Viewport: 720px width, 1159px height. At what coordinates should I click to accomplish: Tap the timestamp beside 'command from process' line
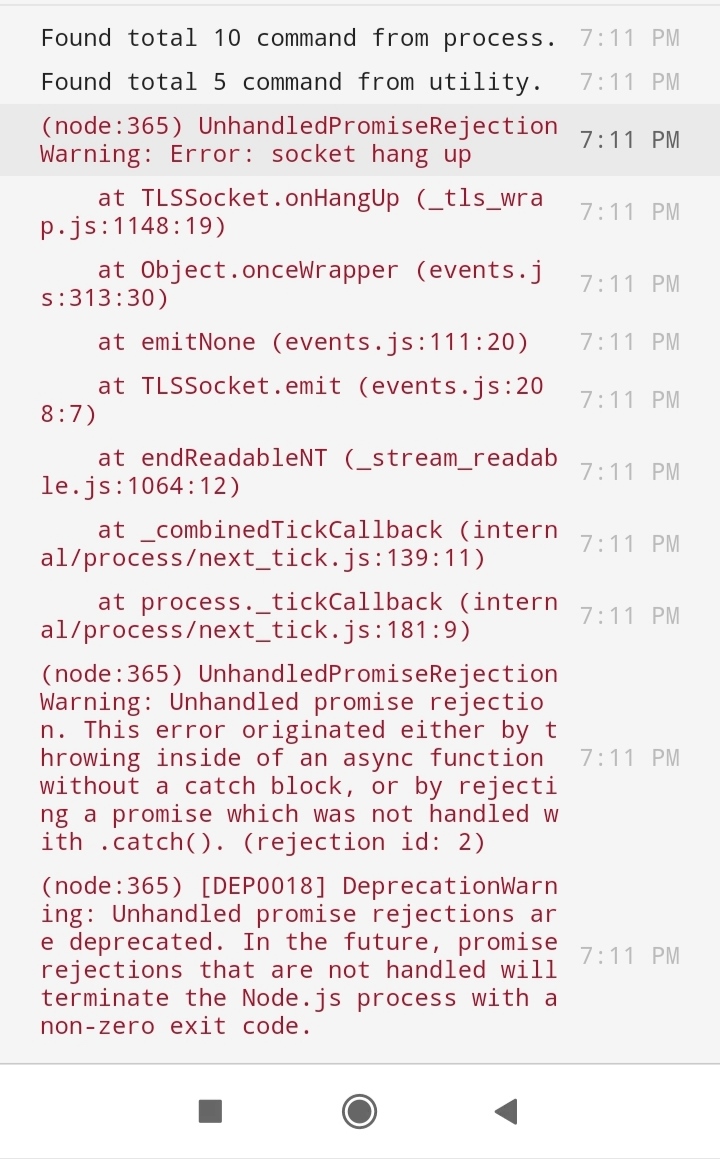point(629,38)
